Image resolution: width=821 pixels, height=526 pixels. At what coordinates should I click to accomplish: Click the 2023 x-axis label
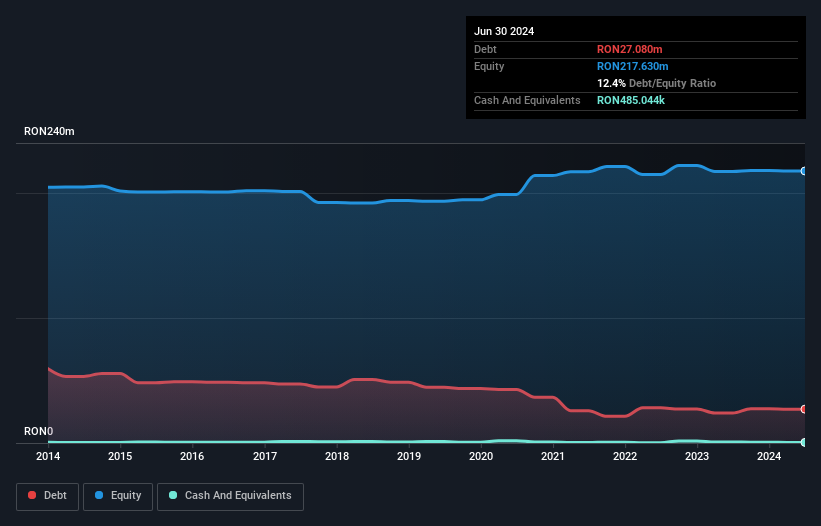coord(697,456)
